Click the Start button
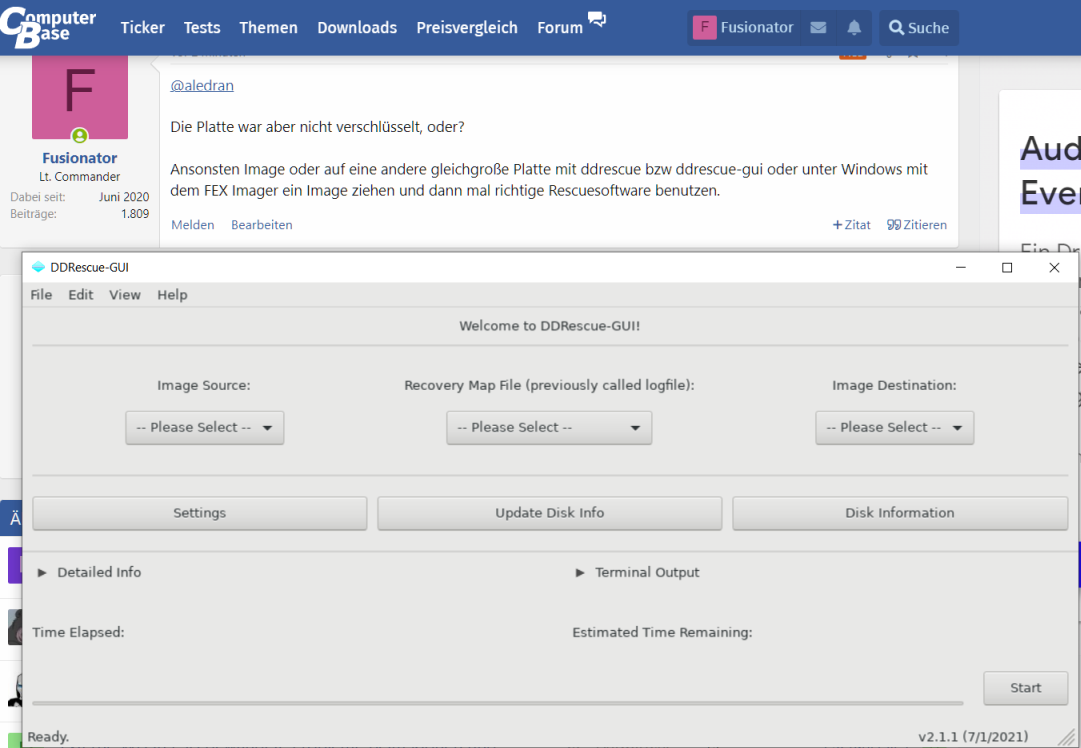Screen dimensions: 1081x748 tap(1026, 688)
